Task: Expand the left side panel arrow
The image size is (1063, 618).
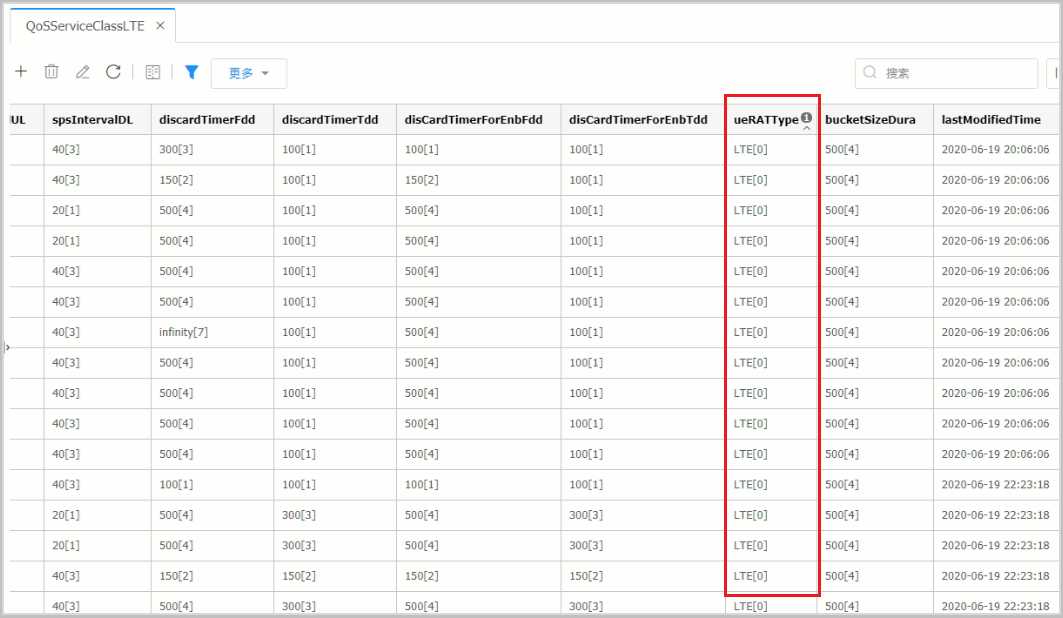Action: click(x=7, y=347)
